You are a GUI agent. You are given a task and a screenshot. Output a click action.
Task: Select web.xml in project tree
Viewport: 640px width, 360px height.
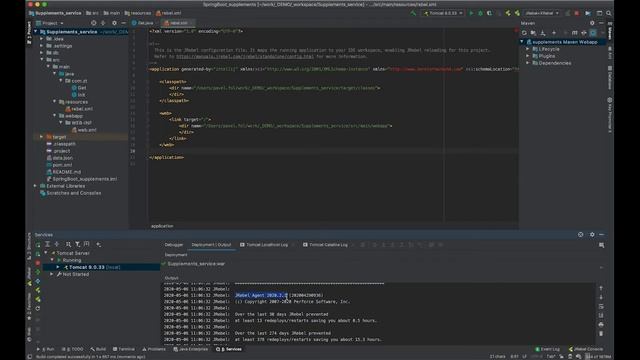pyautogui.click(x=84, y=130)
